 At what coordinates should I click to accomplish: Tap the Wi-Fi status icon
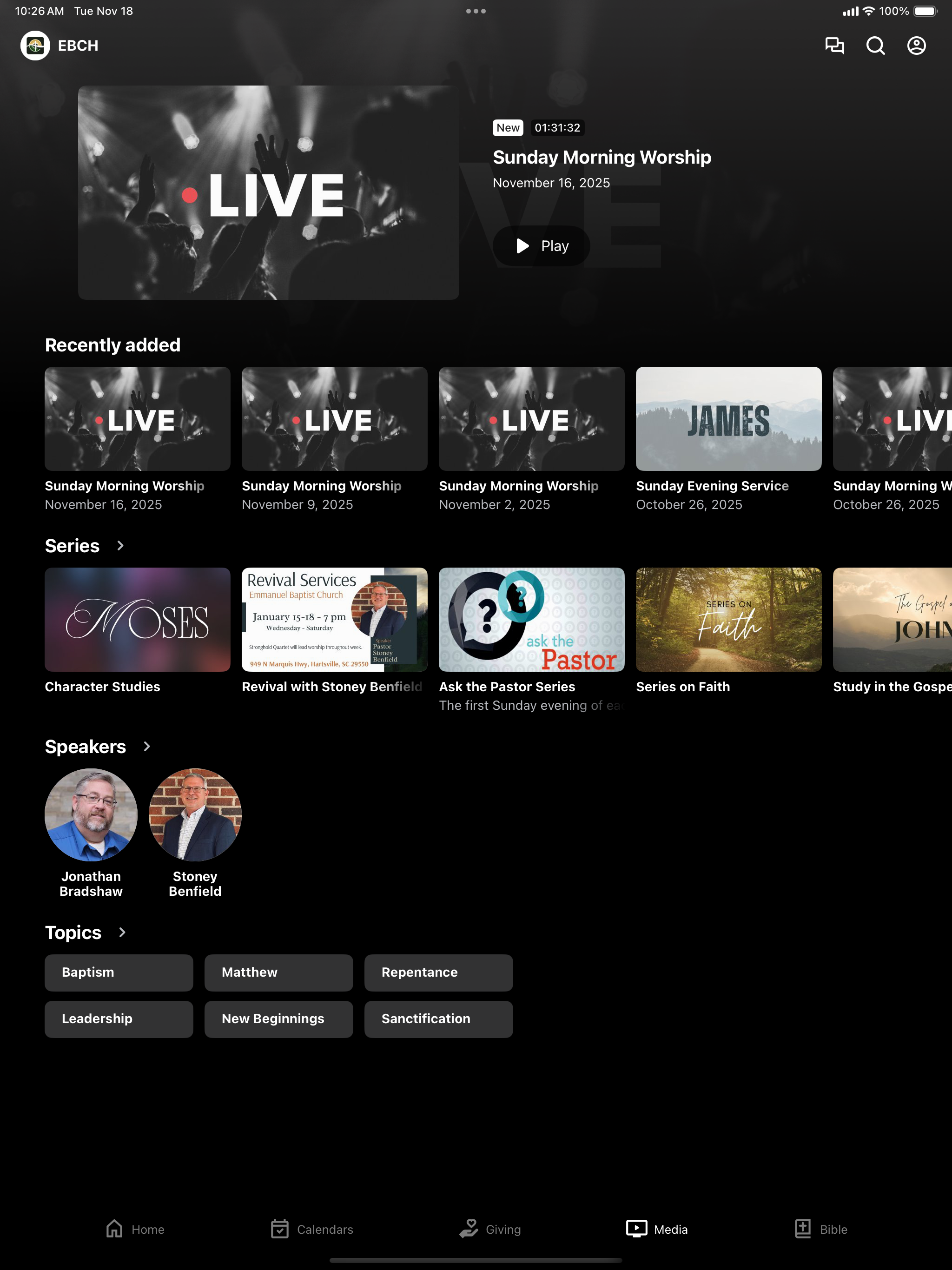[x=869, y=11]
